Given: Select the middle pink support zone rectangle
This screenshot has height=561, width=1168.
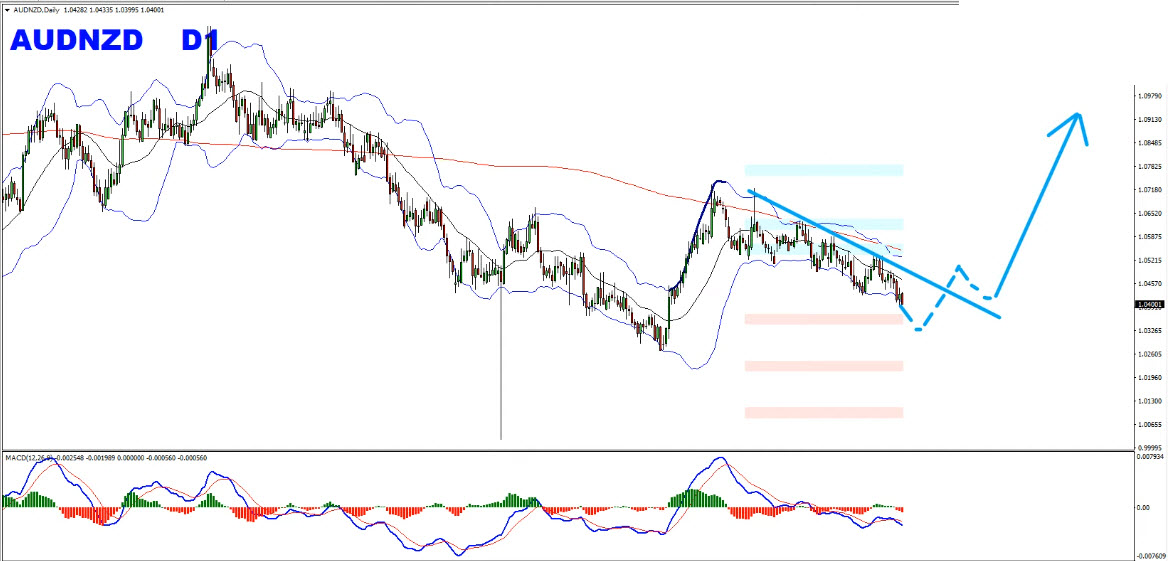Looking at the screenshot, I should click(824, 366).
